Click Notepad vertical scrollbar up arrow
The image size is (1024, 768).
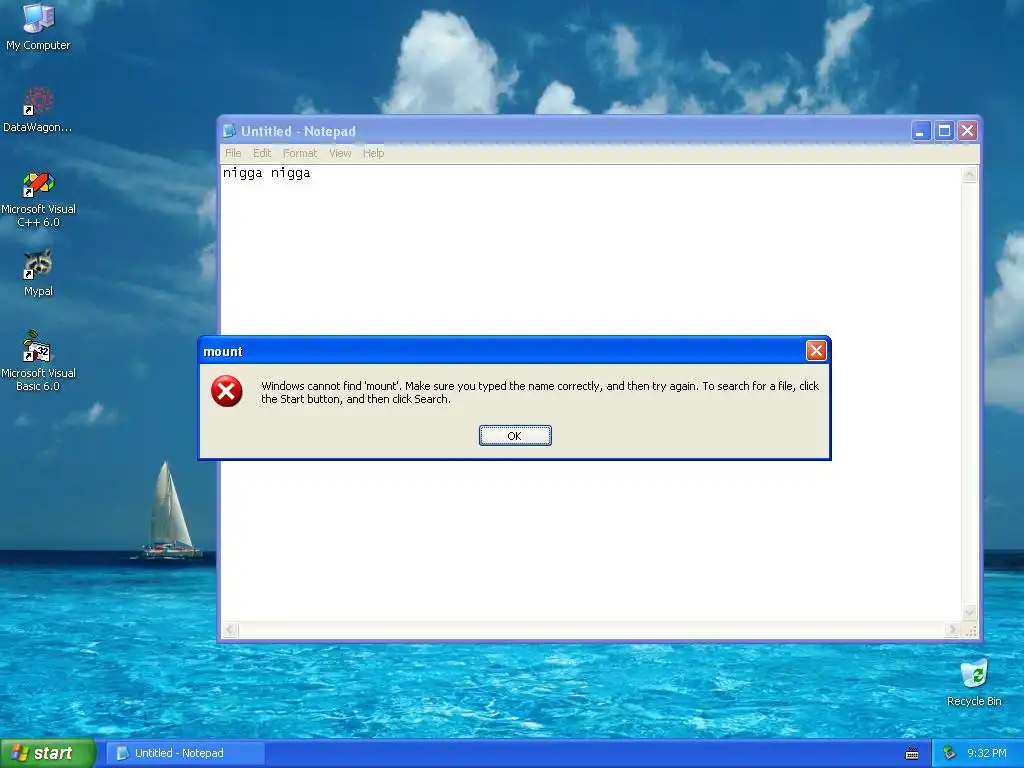(x=970, y=174)
